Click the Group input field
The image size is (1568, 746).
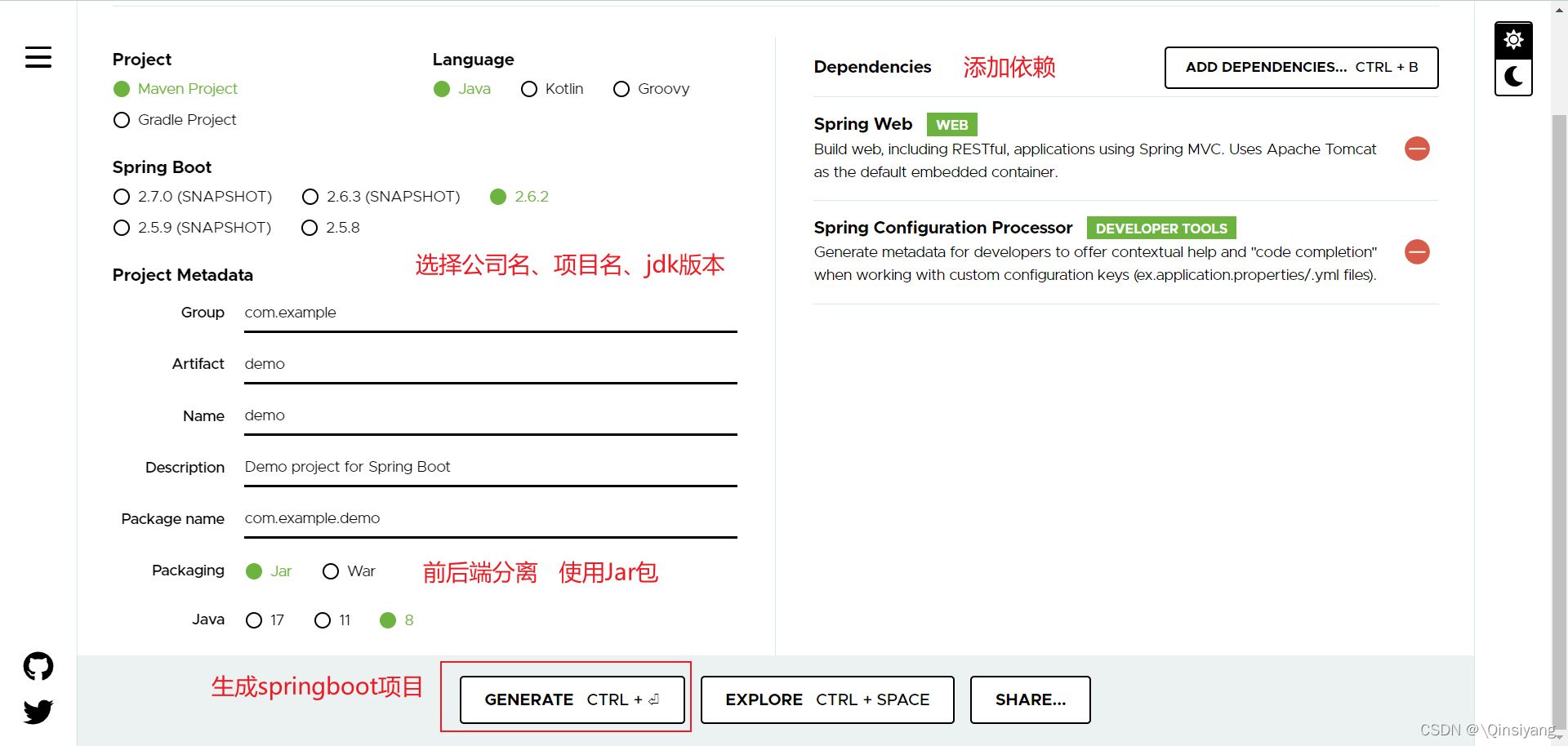pyautogui.click(x=490, y=313)
